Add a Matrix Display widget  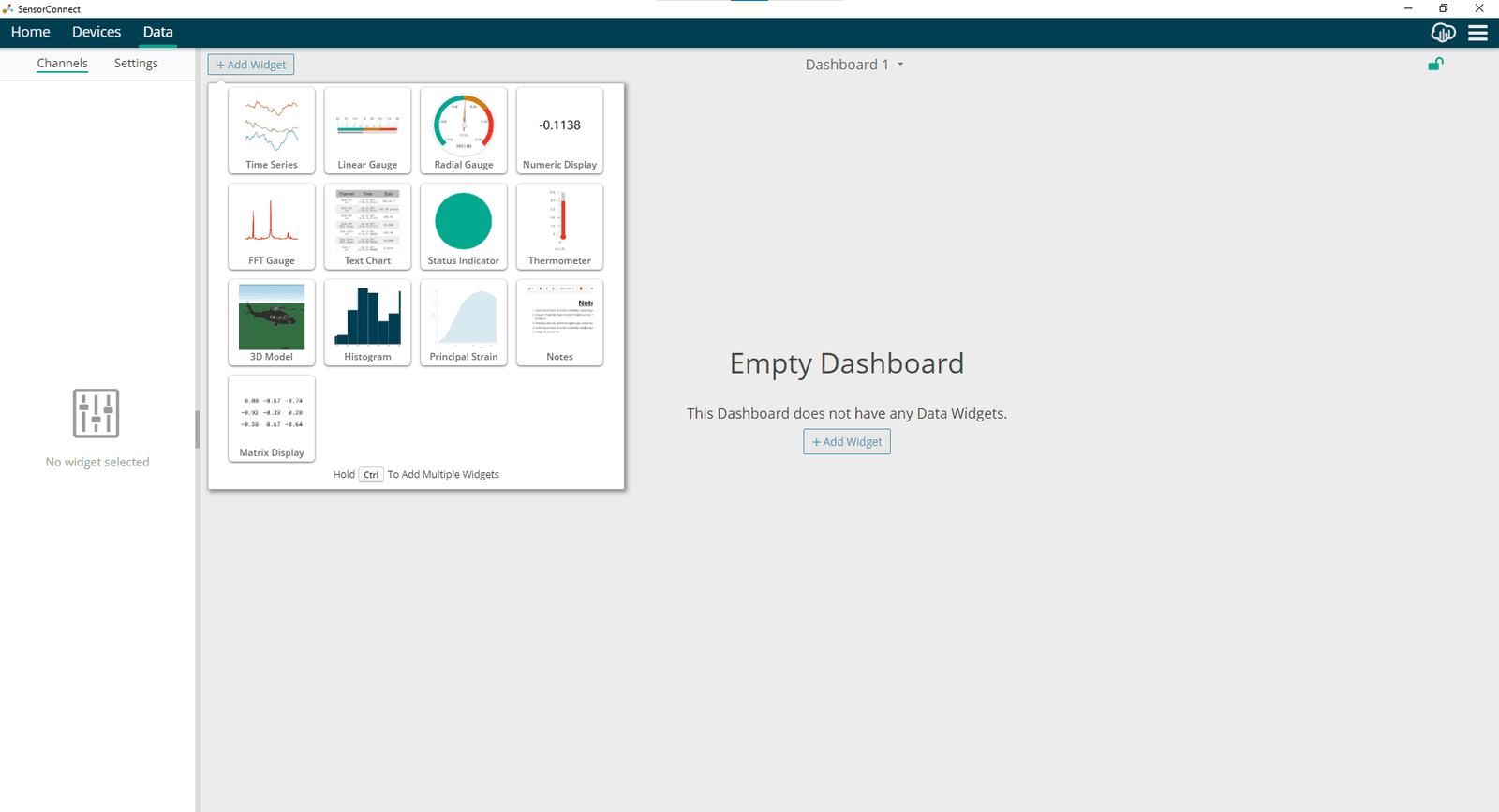coord(272,419)
